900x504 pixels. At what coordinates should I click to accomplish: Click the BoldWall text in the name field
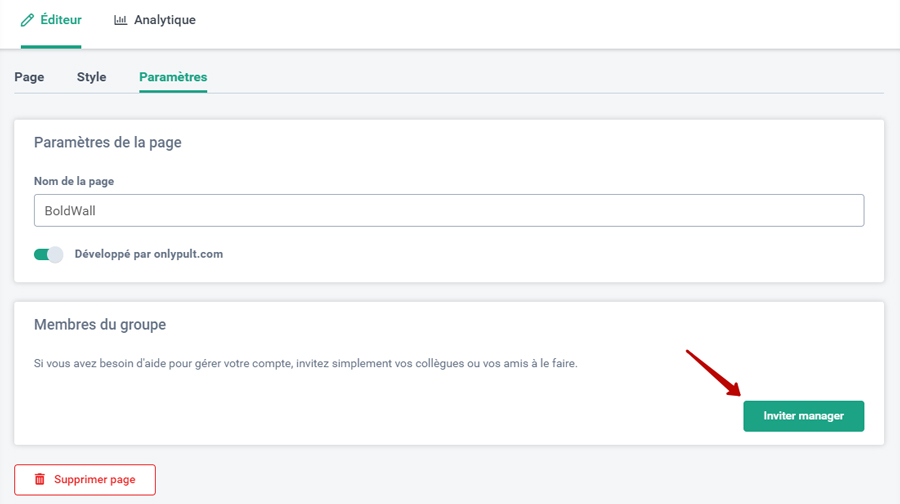coord(70,211)
